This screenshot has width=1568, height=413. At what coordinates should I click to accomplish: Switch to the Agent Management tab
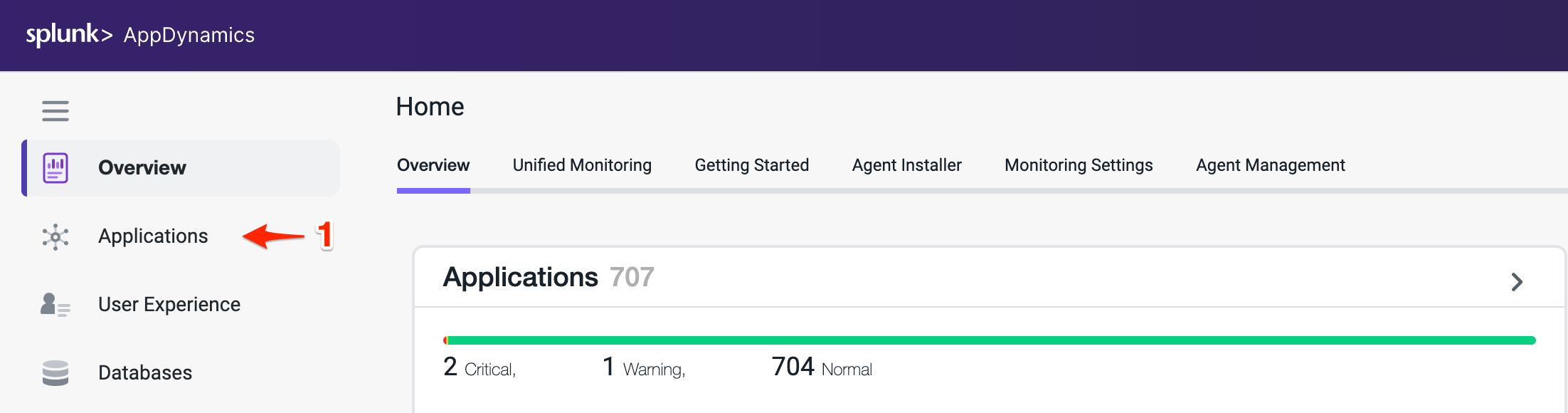click(x=1270, y=165)
